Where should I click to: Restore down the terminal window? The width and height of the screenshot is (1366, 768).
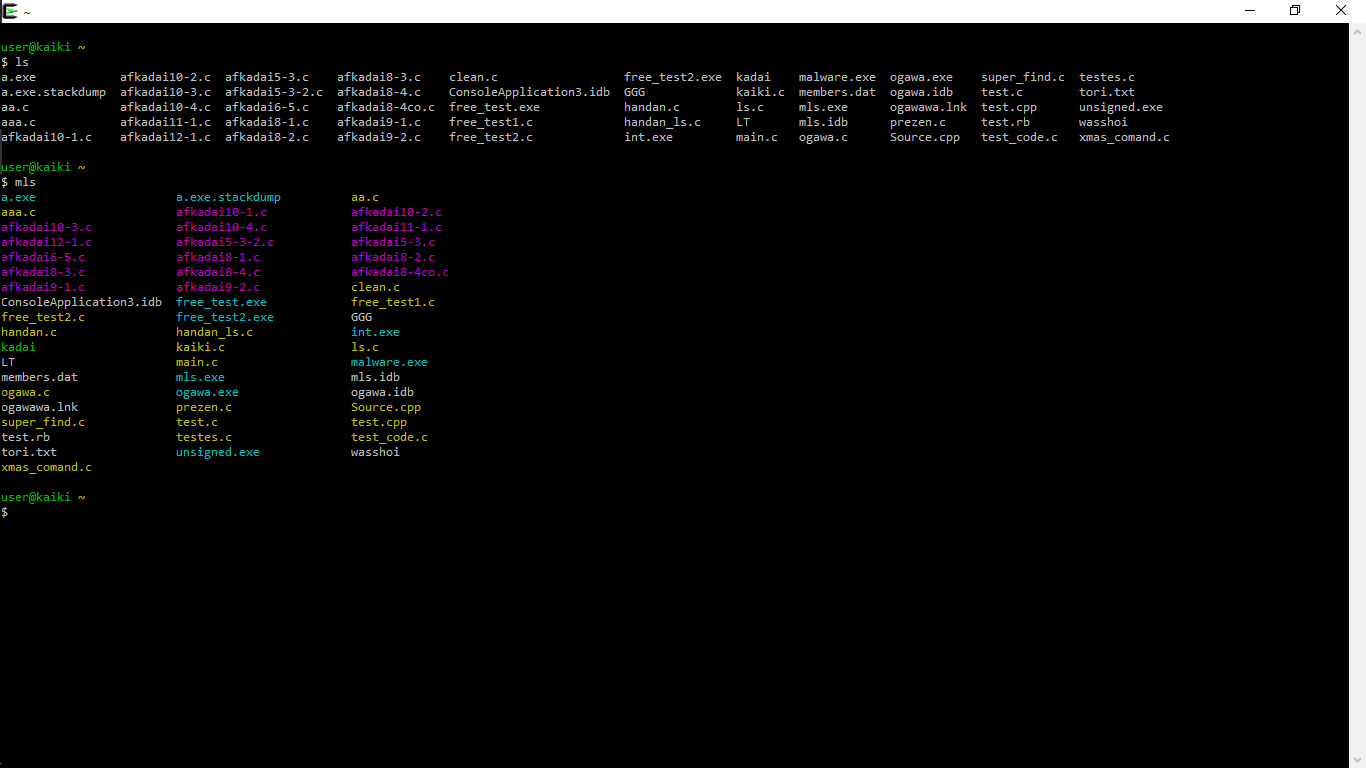click(x=1295, y=11)
